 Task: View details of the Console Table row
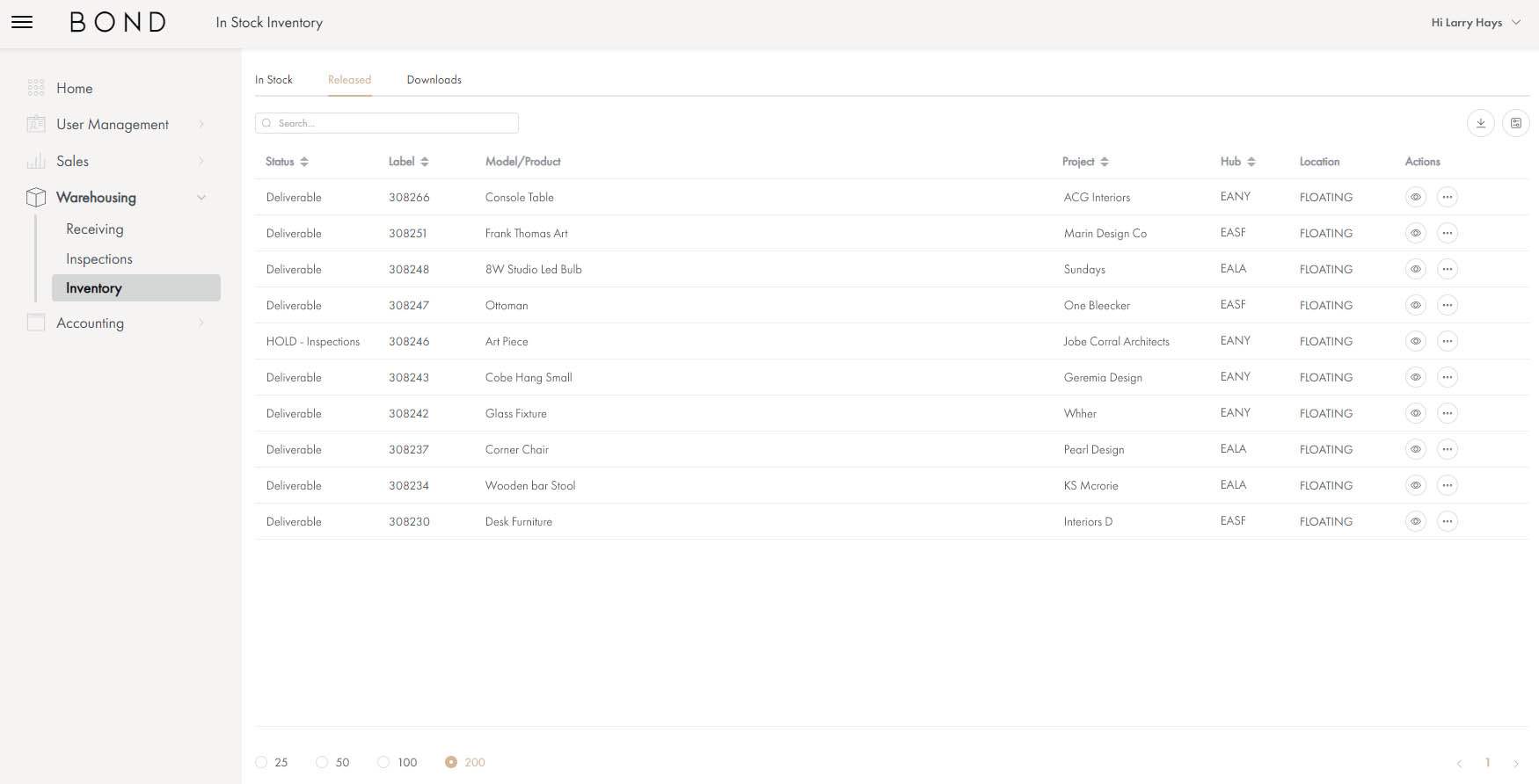[x=1415, y=197]
